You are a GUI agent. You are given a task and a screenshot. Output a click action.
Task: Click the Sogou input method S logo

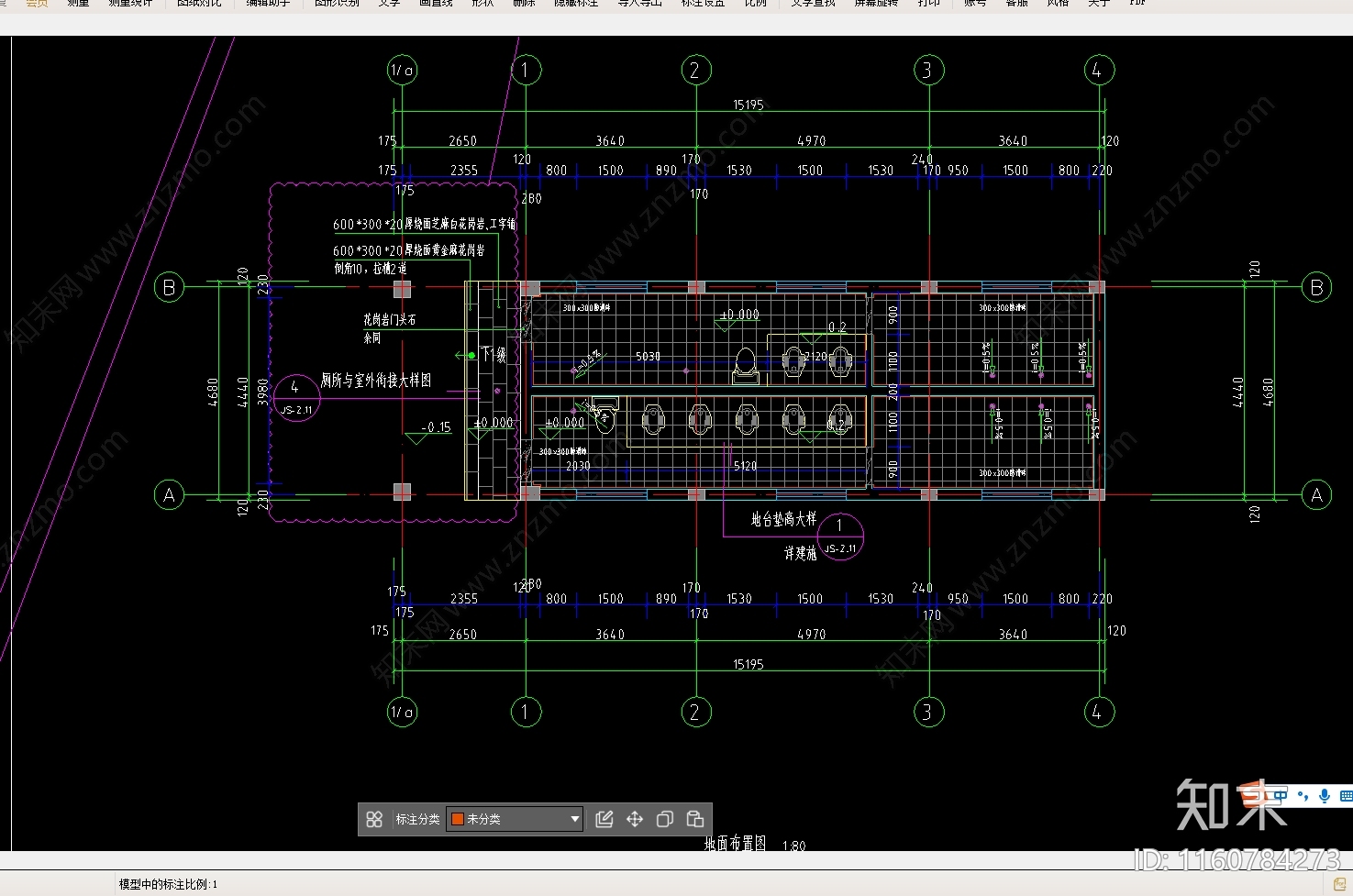tap(1255, 796)
